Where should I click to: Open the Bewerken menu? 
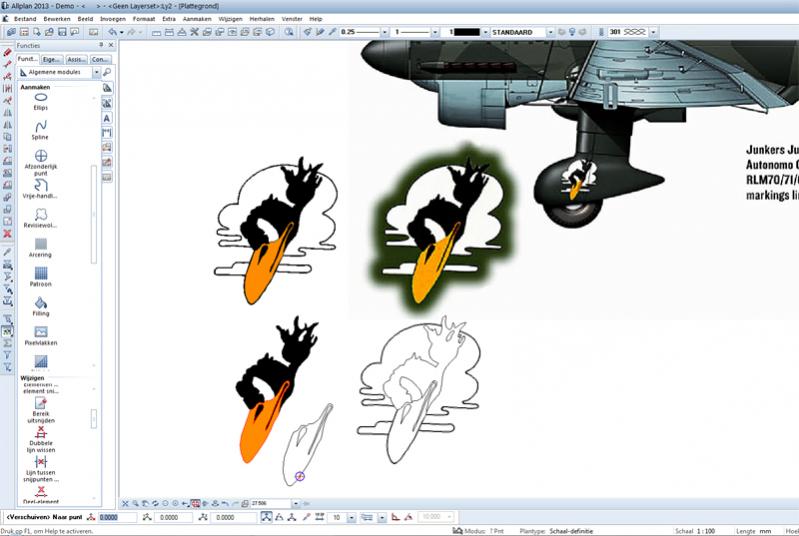(x=57, y=19)
